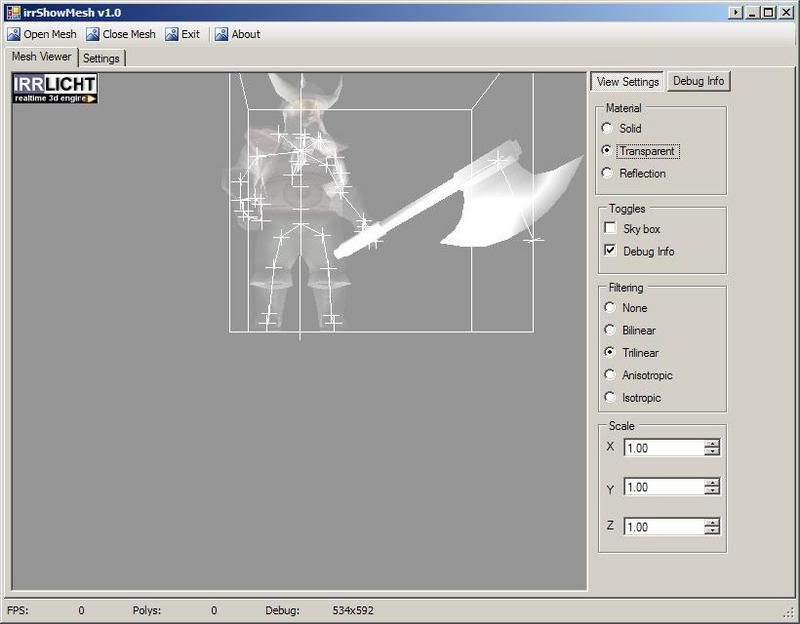Minimize the irrShowMesh window
This screenshot has width=800, height=624.
[x=752, y=13]
